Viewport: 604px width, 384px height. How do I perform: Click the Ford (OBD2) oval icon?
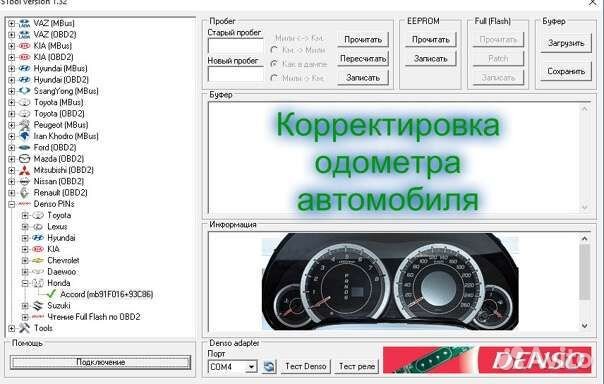point(24,148)
